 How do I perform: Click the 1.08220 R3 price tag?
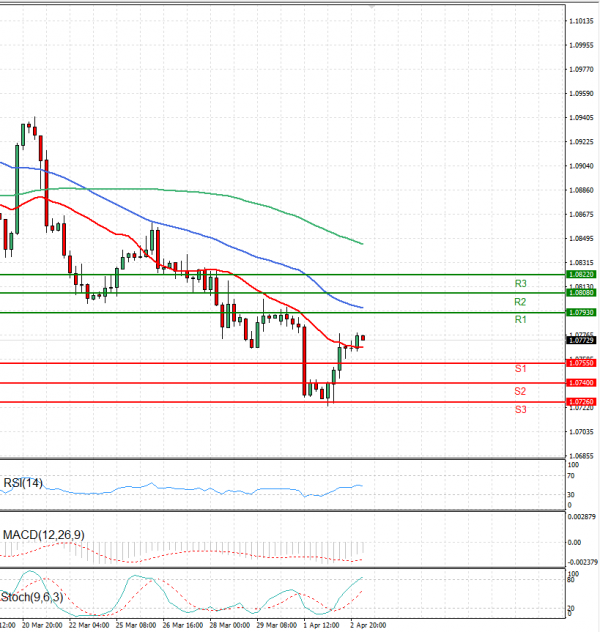[581, 274]
